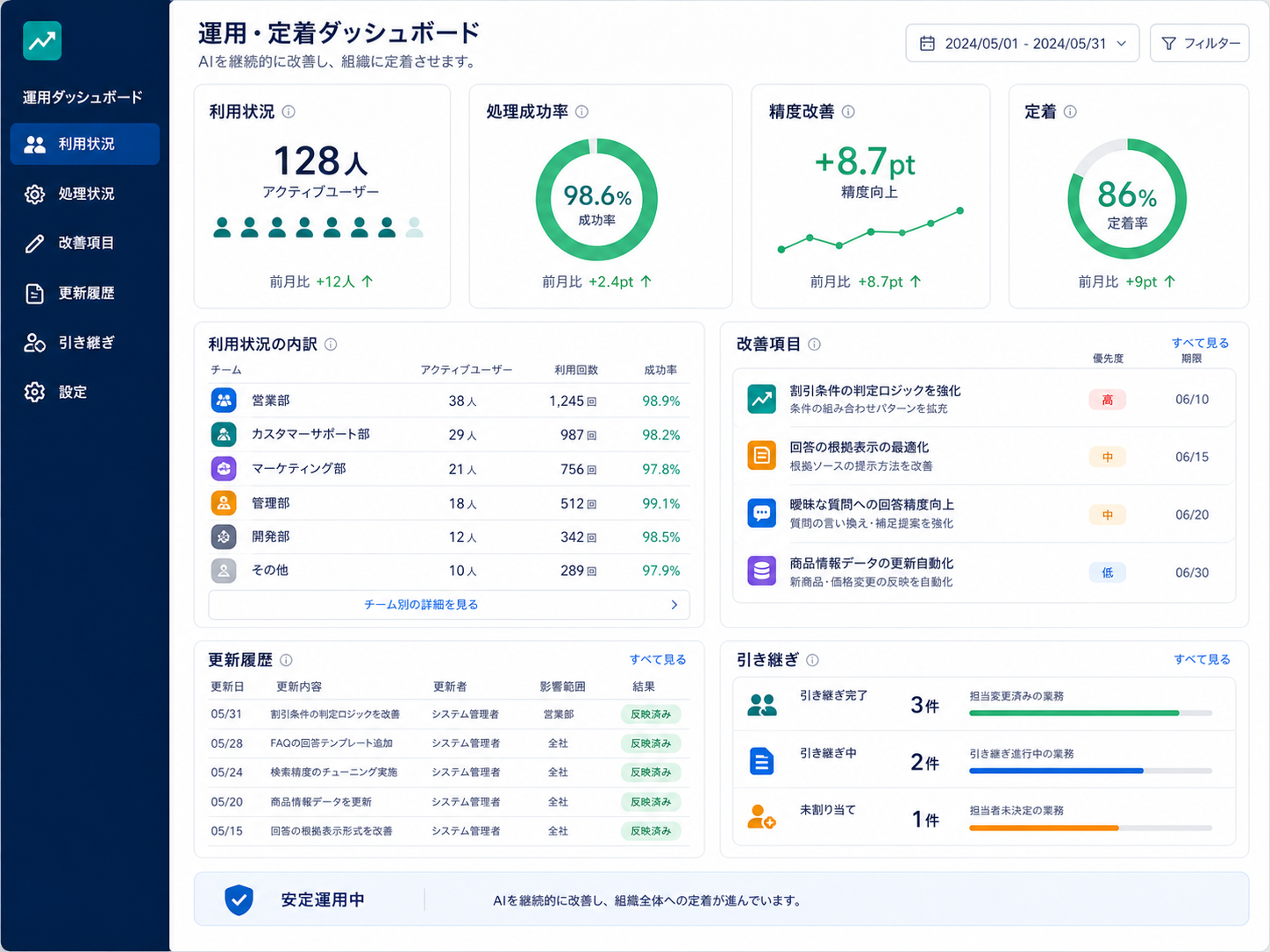1270x952 pixels.
Task: Click the 商品情報データの更新自動化 database icon
Action: [x=761, y=572]
